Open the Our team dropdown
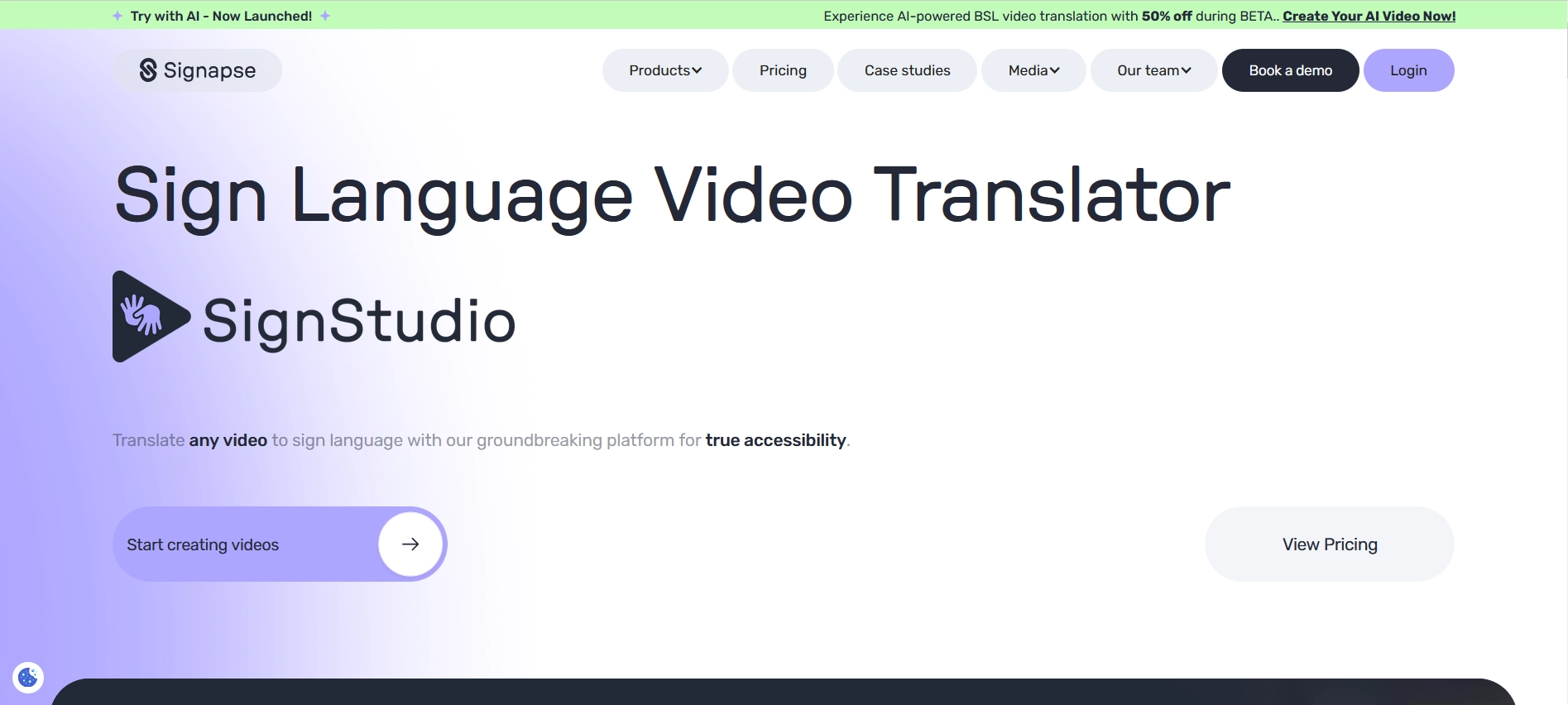This screenshot has width=1568, height=705. point(1153,70)
